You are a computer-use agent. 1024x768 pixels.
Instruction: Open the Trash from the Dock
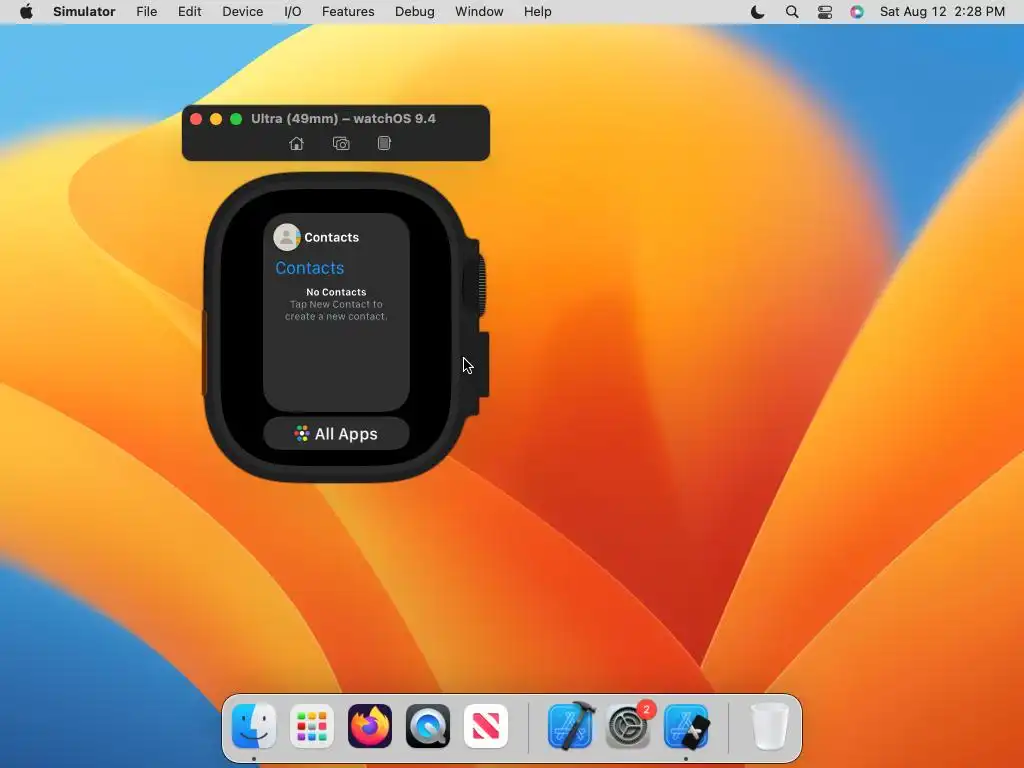[x=770, y=726]
